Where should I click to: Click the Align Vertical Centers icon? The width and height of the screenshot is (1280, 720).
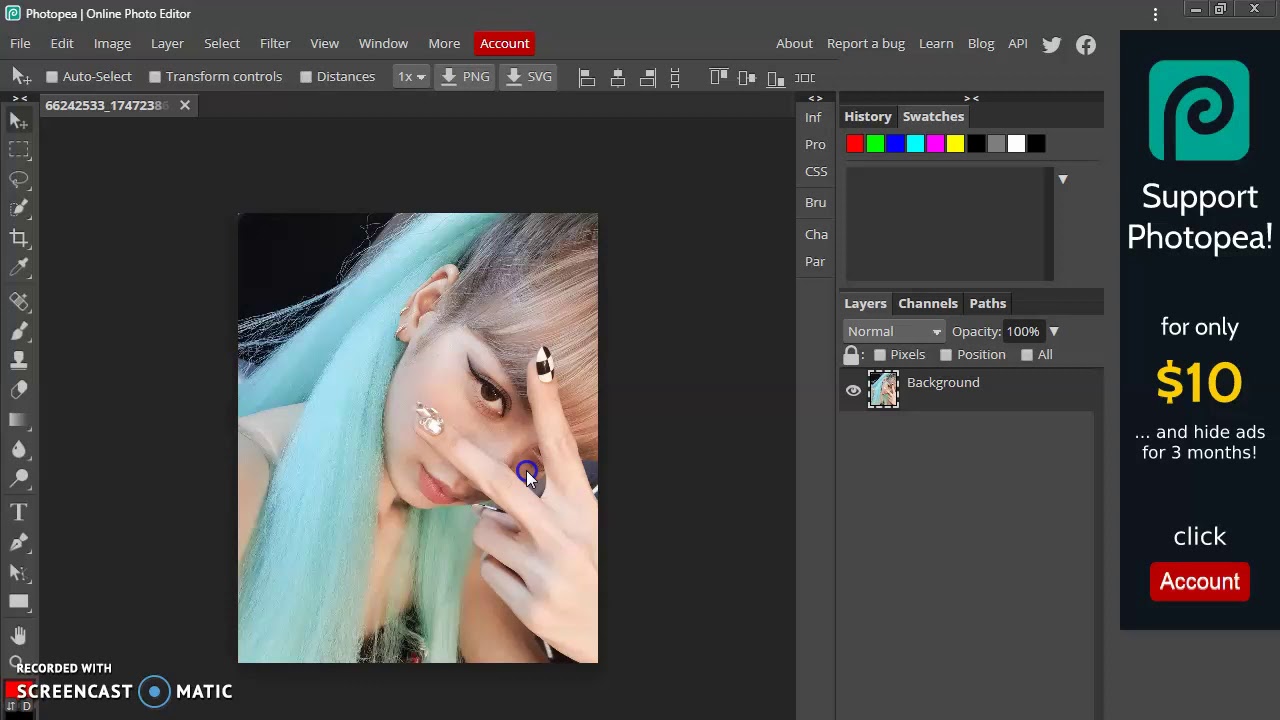[747, 77]
